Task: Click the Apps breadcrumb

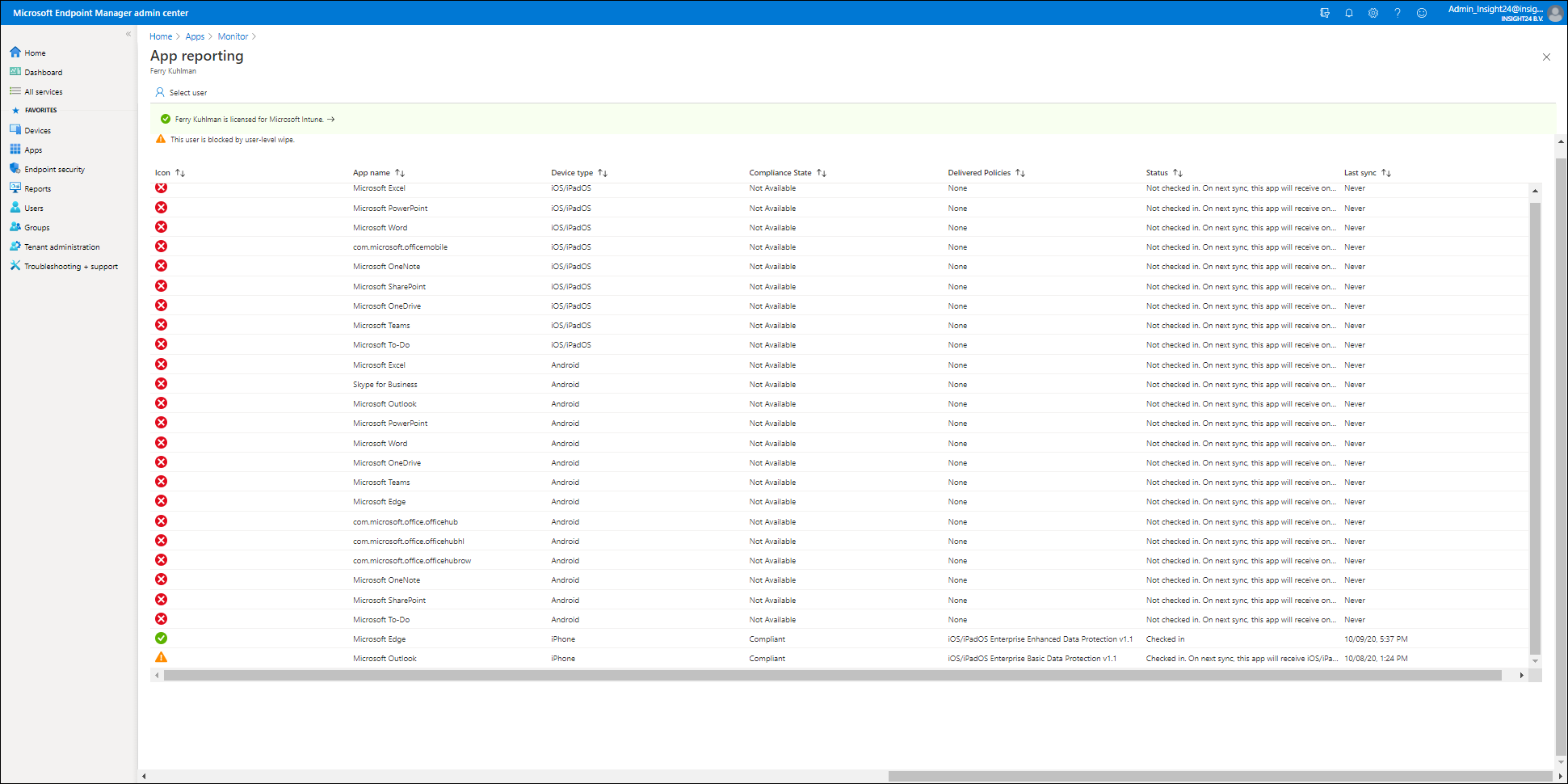Action: tap(195, 36)
